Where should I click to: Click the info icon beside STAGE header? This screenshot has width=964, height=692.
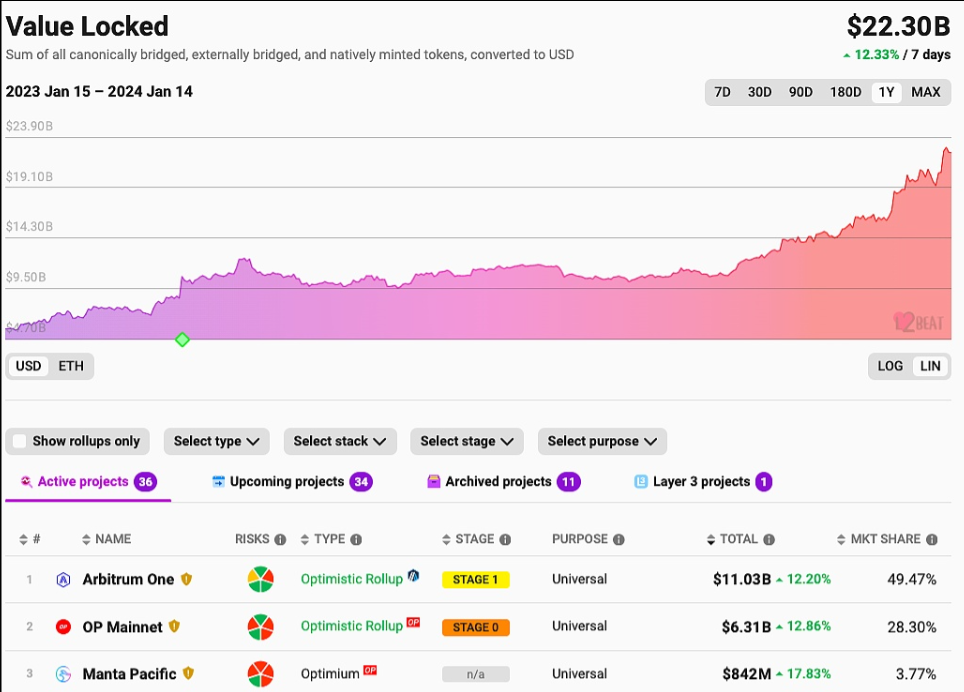(505, 539)
